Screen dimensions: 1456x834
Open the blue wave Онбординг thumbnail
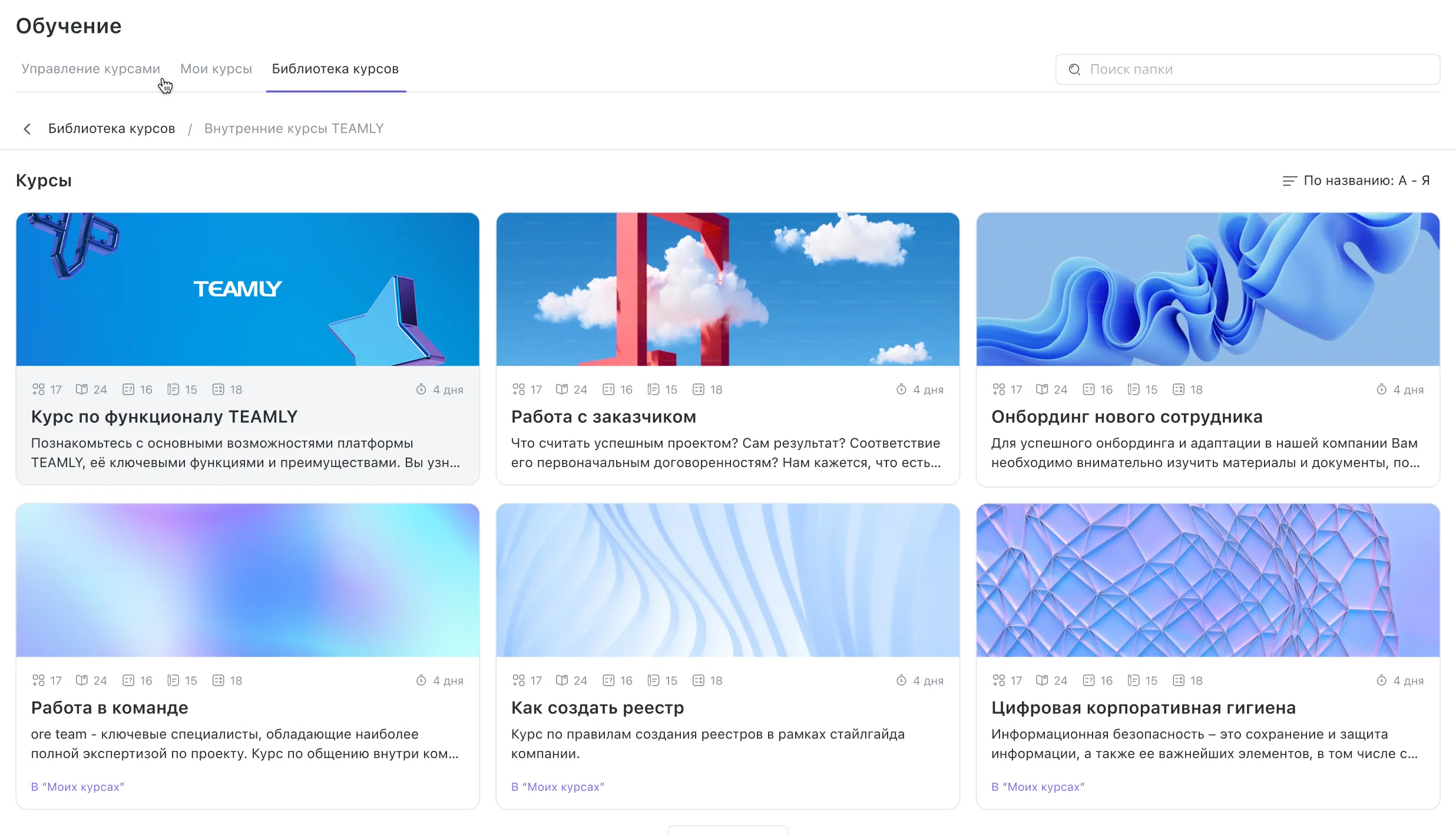1207,289
